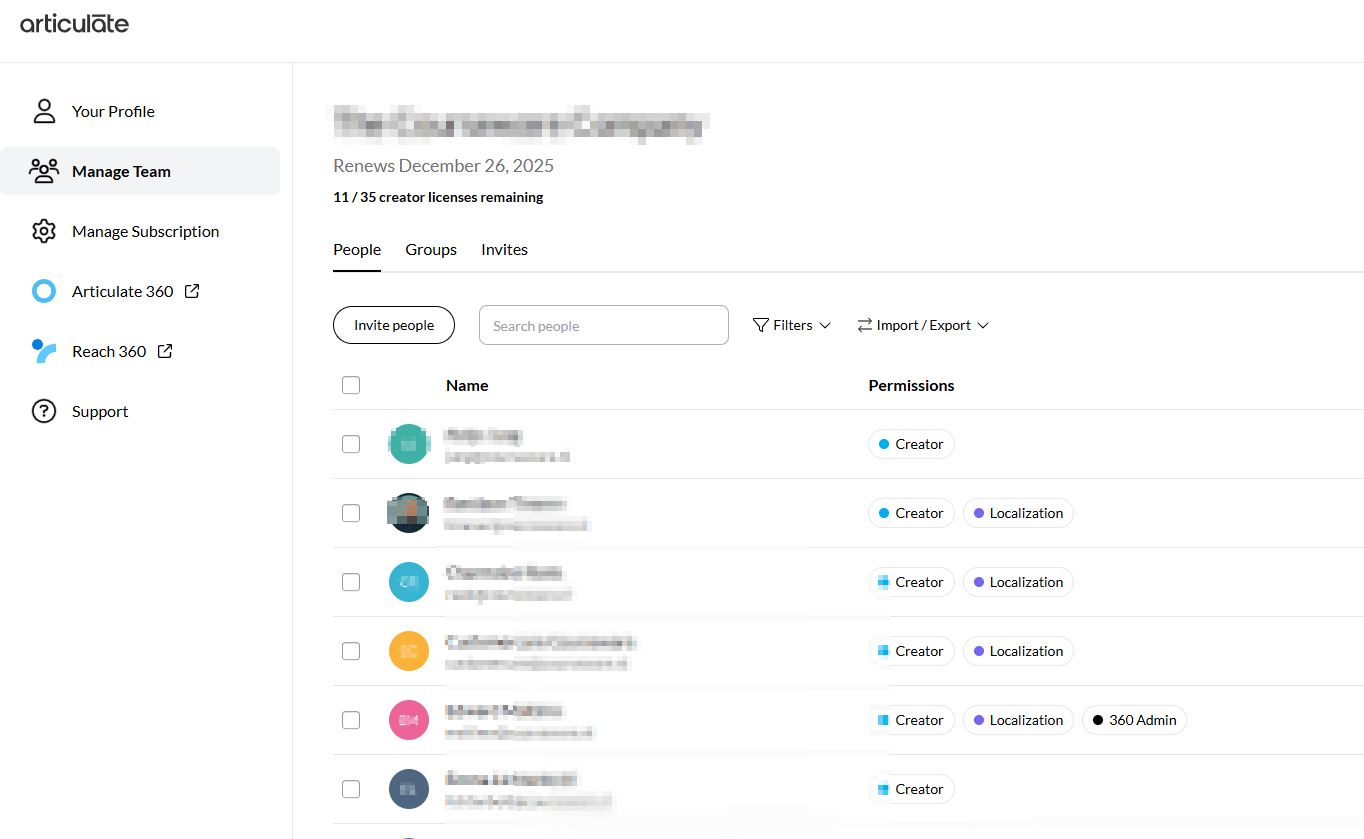Click the Manage Team people icon

pos(44,171)
